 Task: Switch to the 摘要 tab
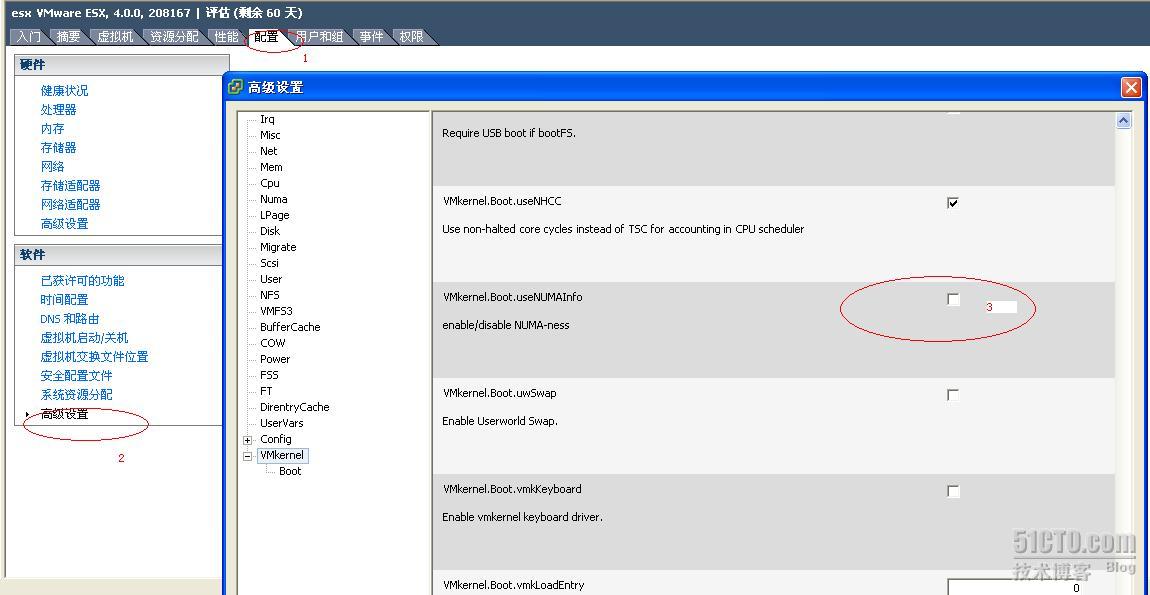pos(68,37)
